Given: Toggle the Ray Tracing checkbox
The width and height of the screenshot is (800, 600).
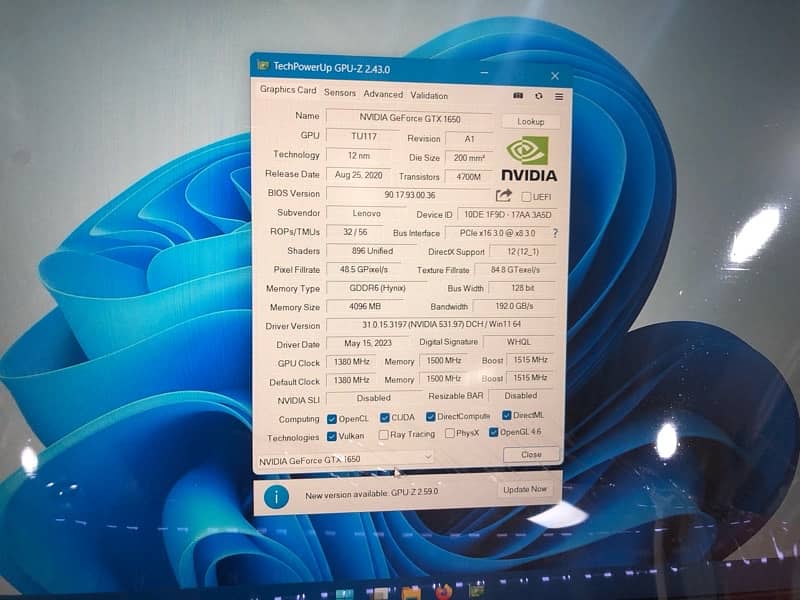Looking at the screenshot, I should tap(384, 435).
